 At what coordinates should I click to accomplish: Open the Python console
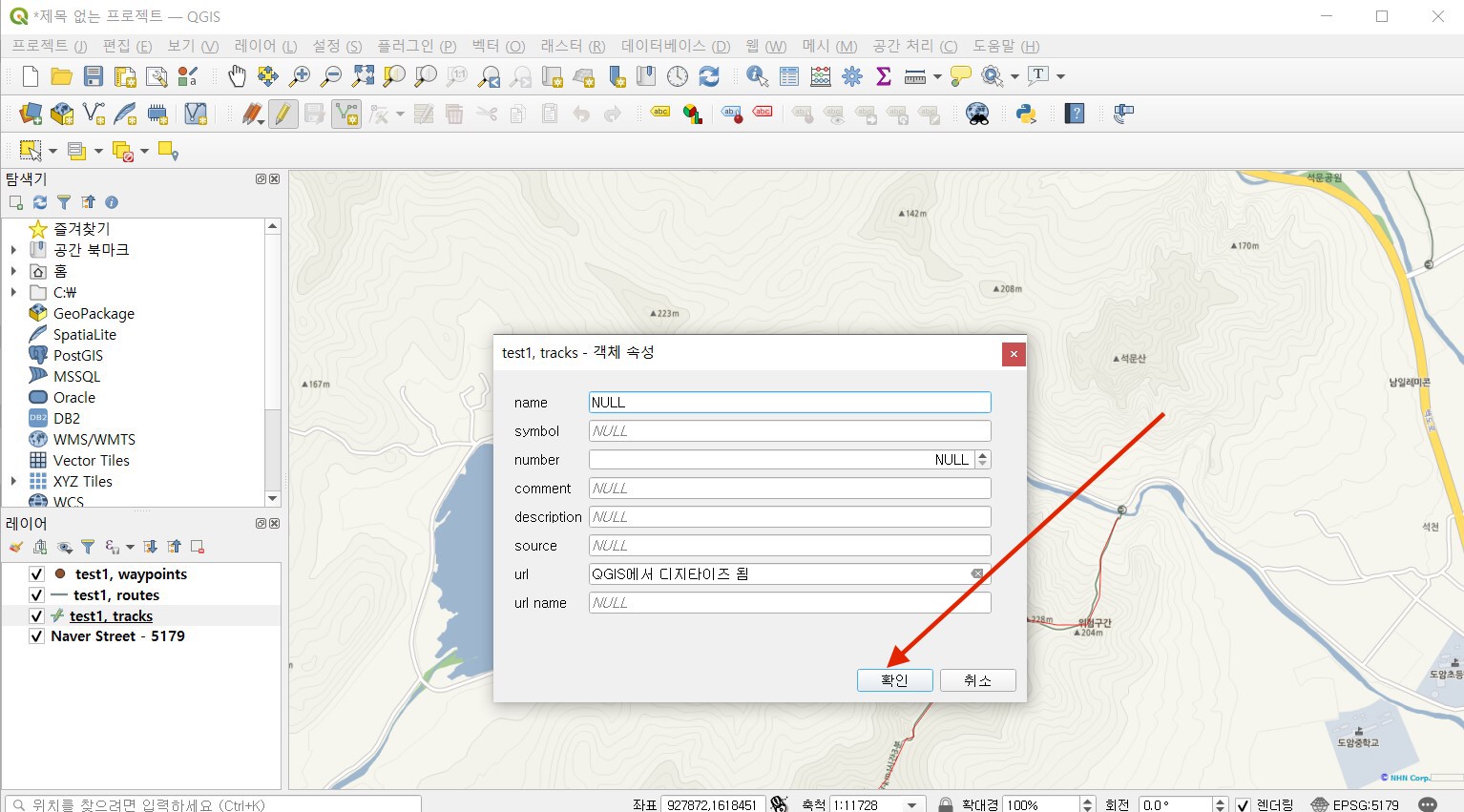click(x=1027, y=115)
